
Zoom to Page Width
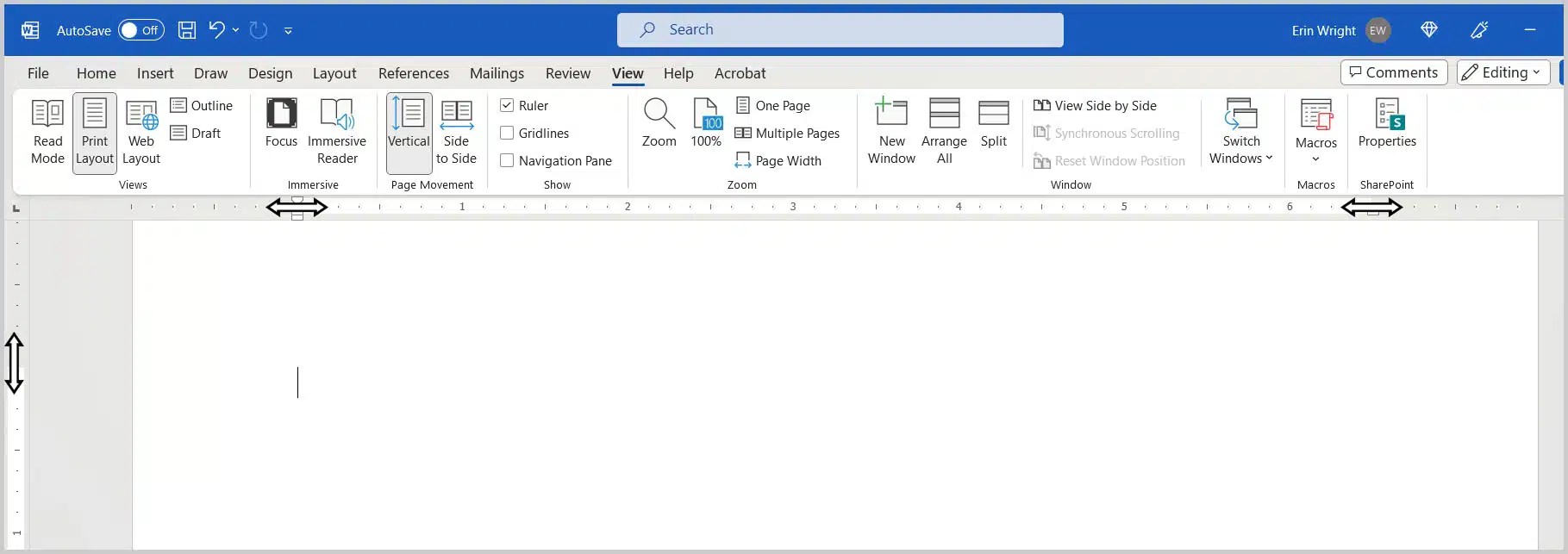point(778,160)
